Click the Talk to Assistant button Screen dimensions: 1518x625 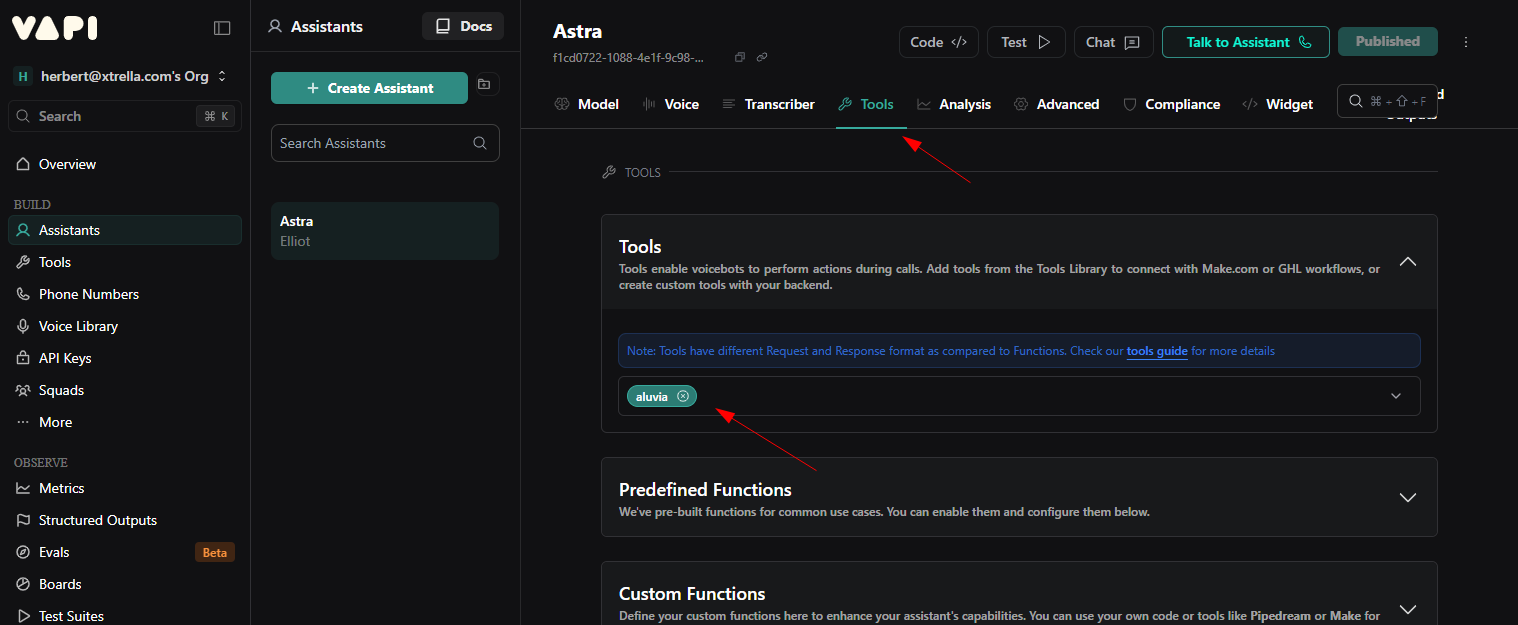(x=1245, y=42)
